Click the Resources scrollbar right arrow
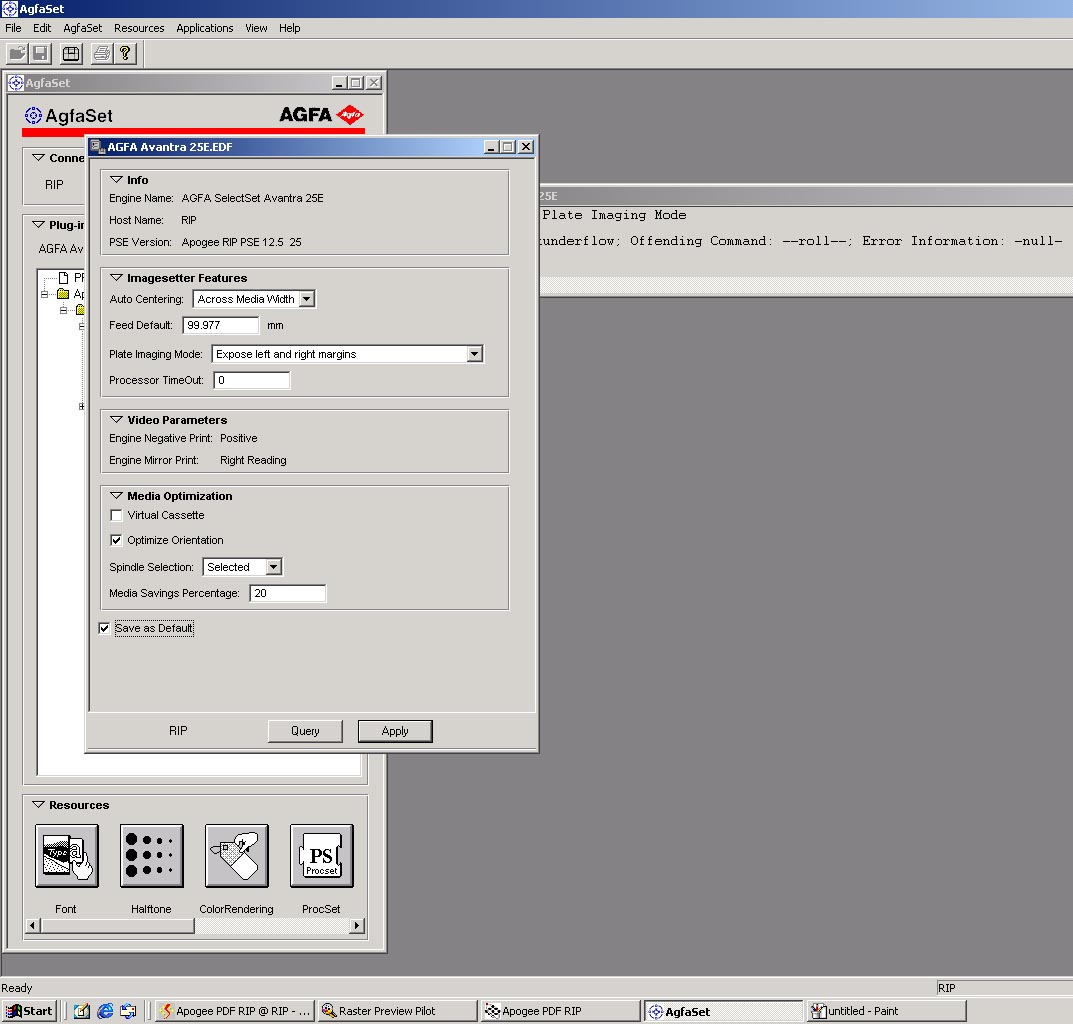 [357, 925]
